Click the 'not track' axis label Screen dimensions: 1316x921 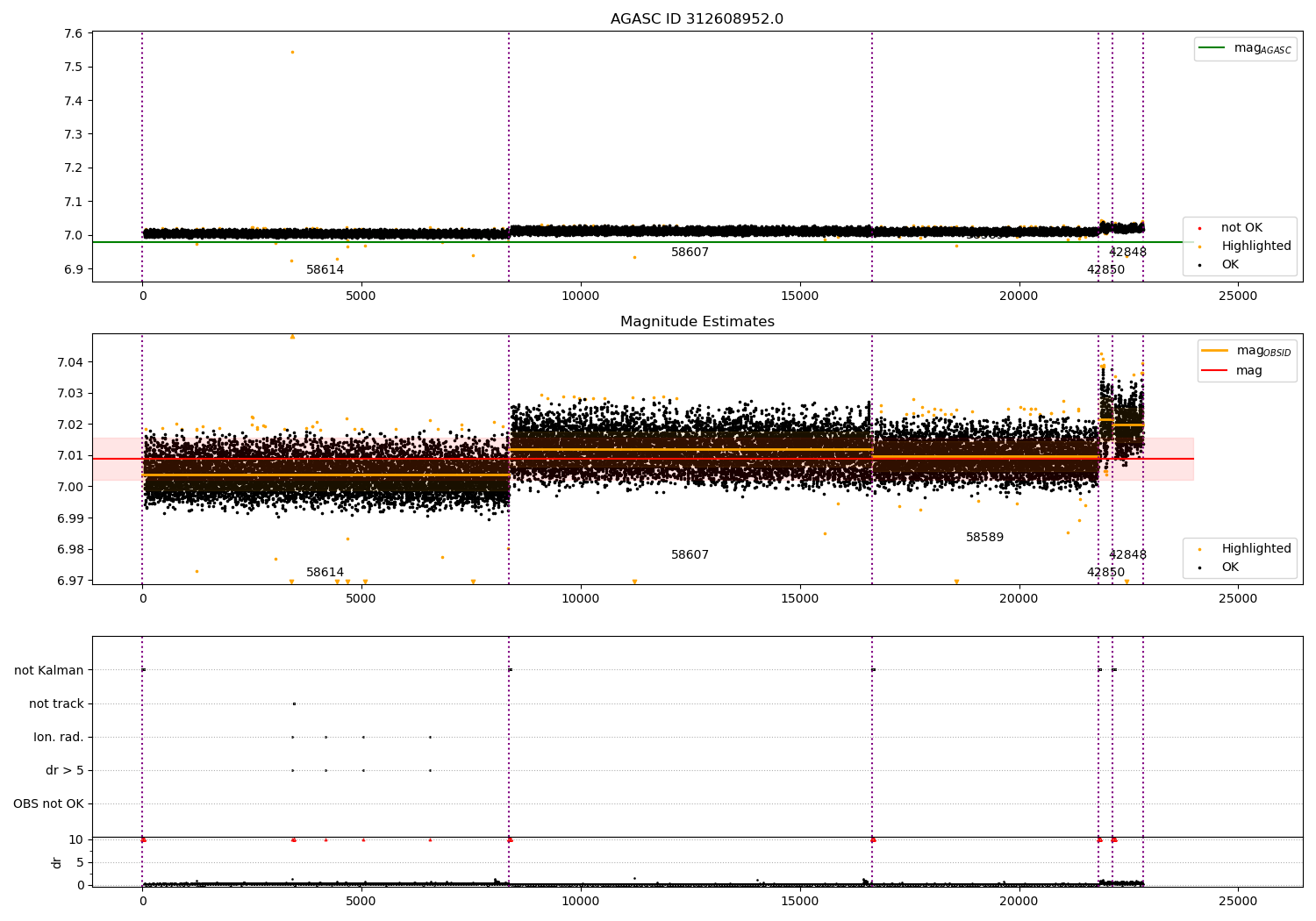56,703
